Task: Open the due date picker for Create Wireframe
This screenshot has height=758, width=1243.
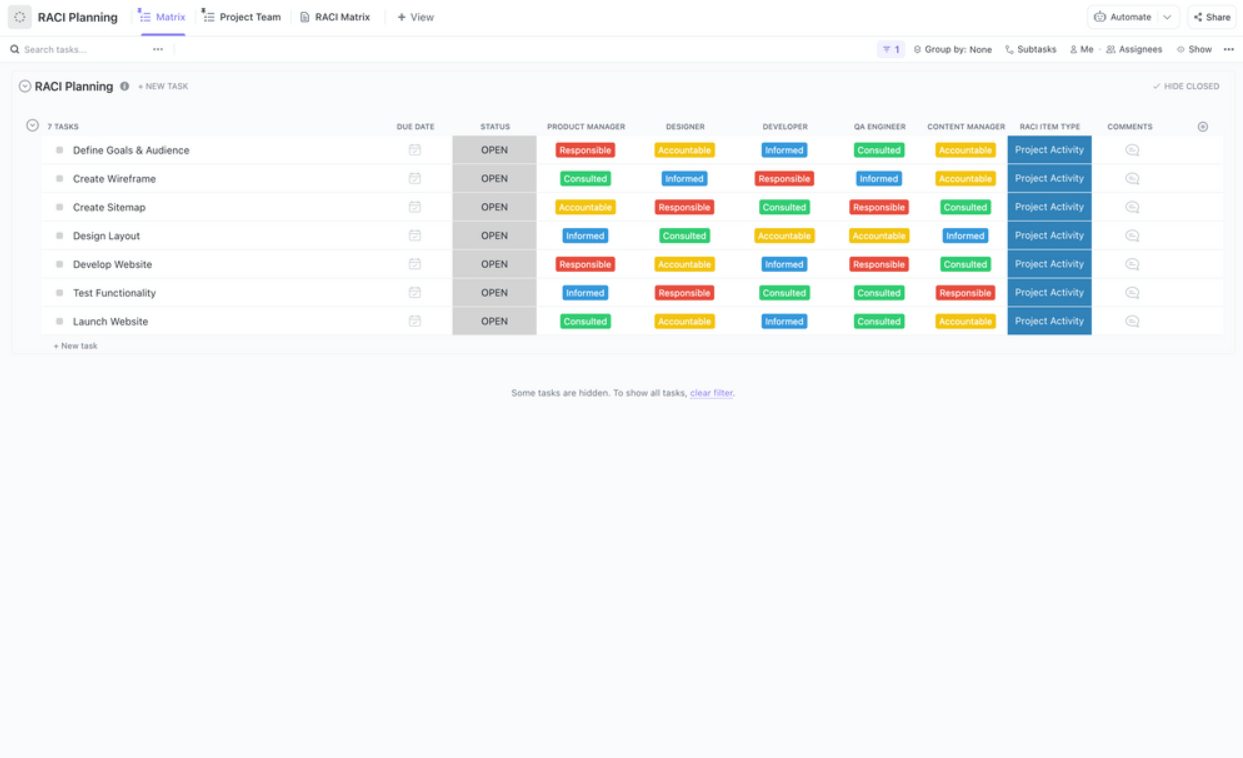Action: coord(415,179)
